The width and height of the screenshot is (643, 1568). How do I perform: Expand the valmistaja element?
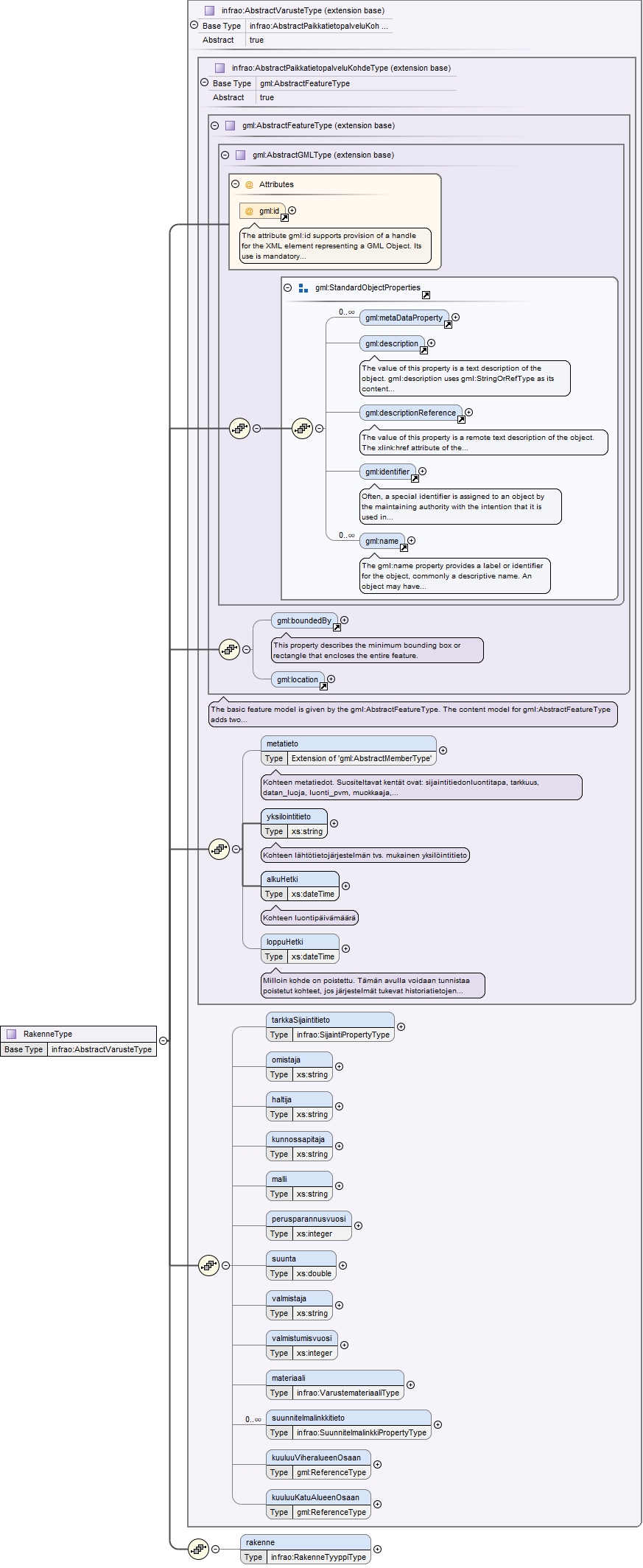tap(340, 1305)
